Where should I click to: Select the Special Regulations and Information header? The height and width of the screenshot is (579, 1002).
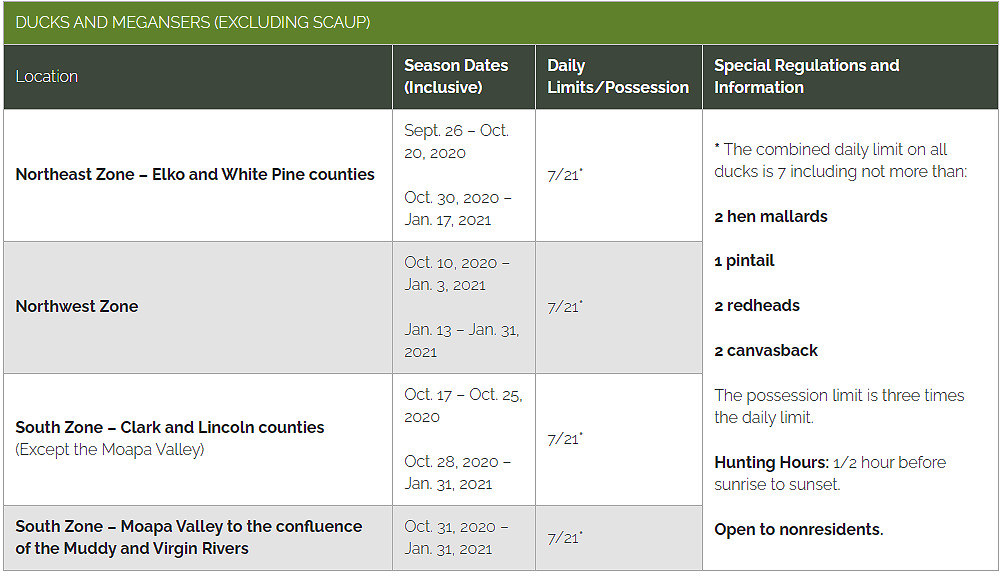coord(806,76)
